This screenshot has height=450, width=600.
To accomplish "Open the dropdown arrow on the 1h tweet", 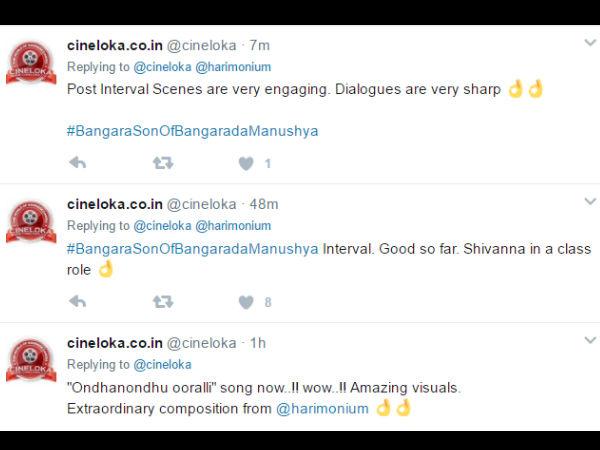I will pyautogui.click(x=590, y=340).
